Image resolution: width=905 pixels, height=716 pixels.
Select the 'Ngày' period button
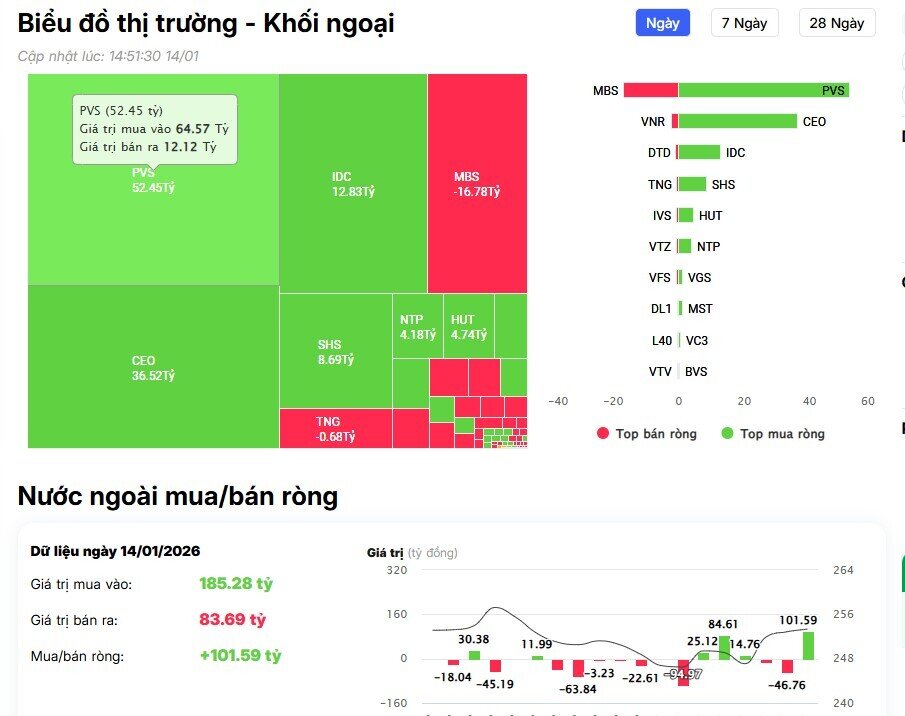[x=662, y=22]
